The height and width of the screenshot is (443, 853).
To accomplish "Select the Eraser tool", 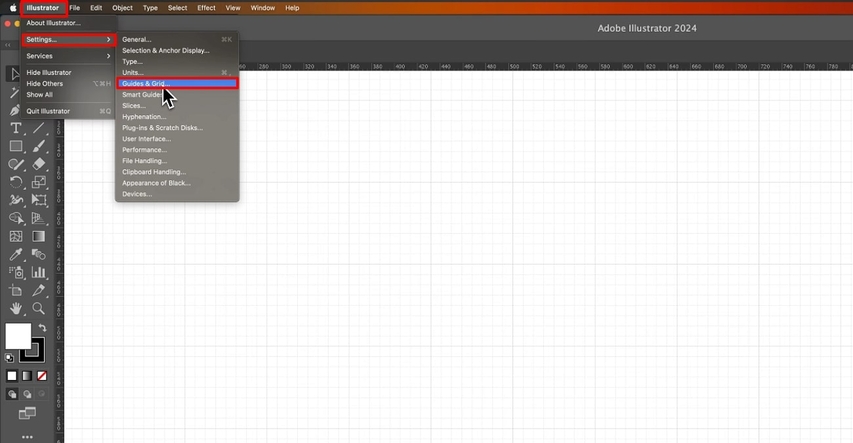I will (39, 164).
